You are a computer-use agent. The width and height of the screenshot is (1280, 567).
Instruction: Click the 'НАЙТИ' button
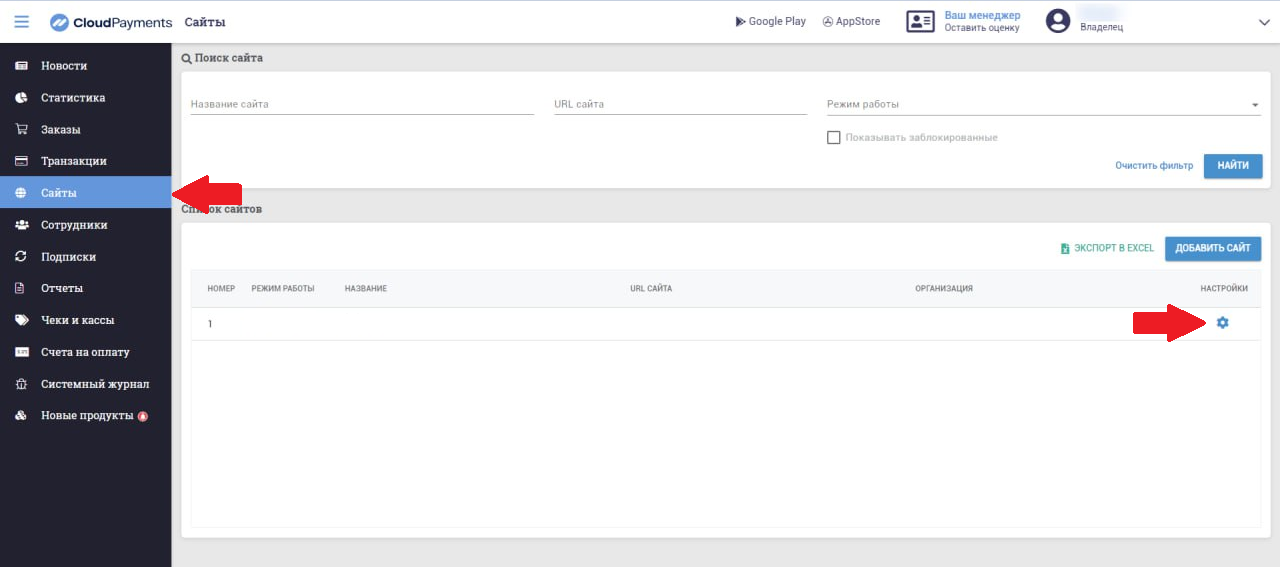click(1232, 166)
